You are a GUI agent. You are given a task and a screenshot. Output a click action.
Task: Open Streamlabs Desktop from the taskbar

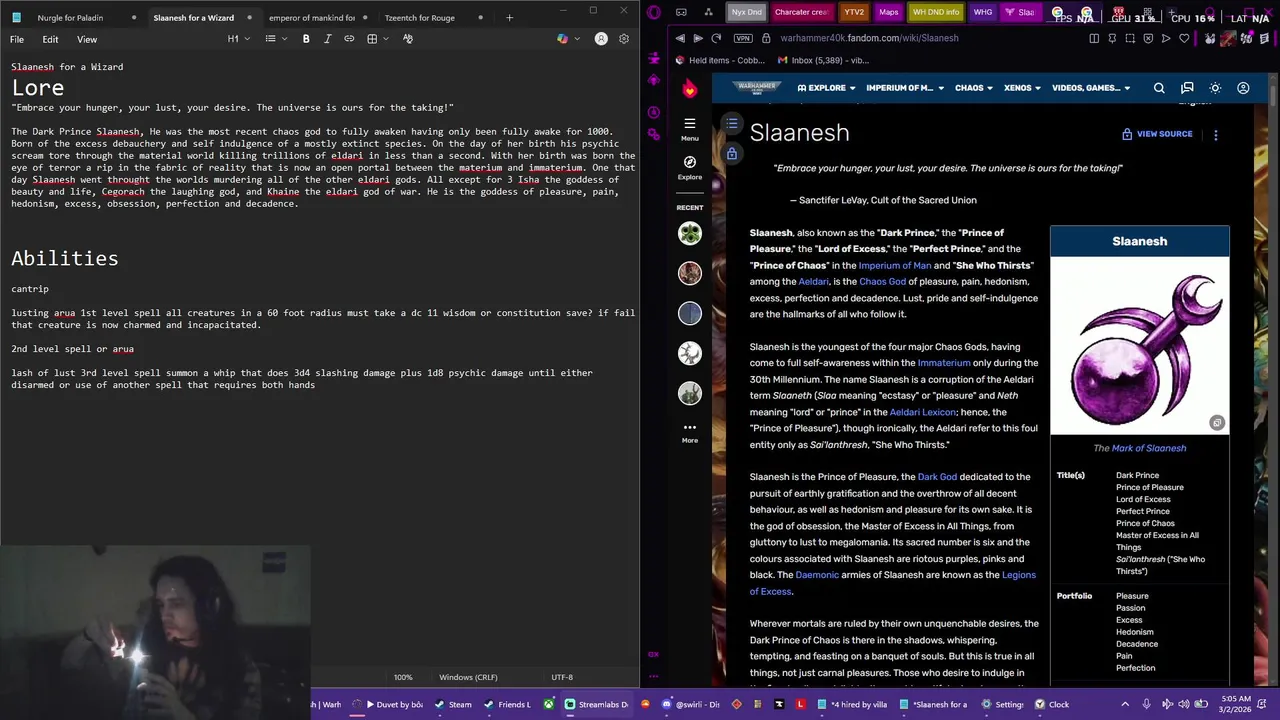[598, 704]
